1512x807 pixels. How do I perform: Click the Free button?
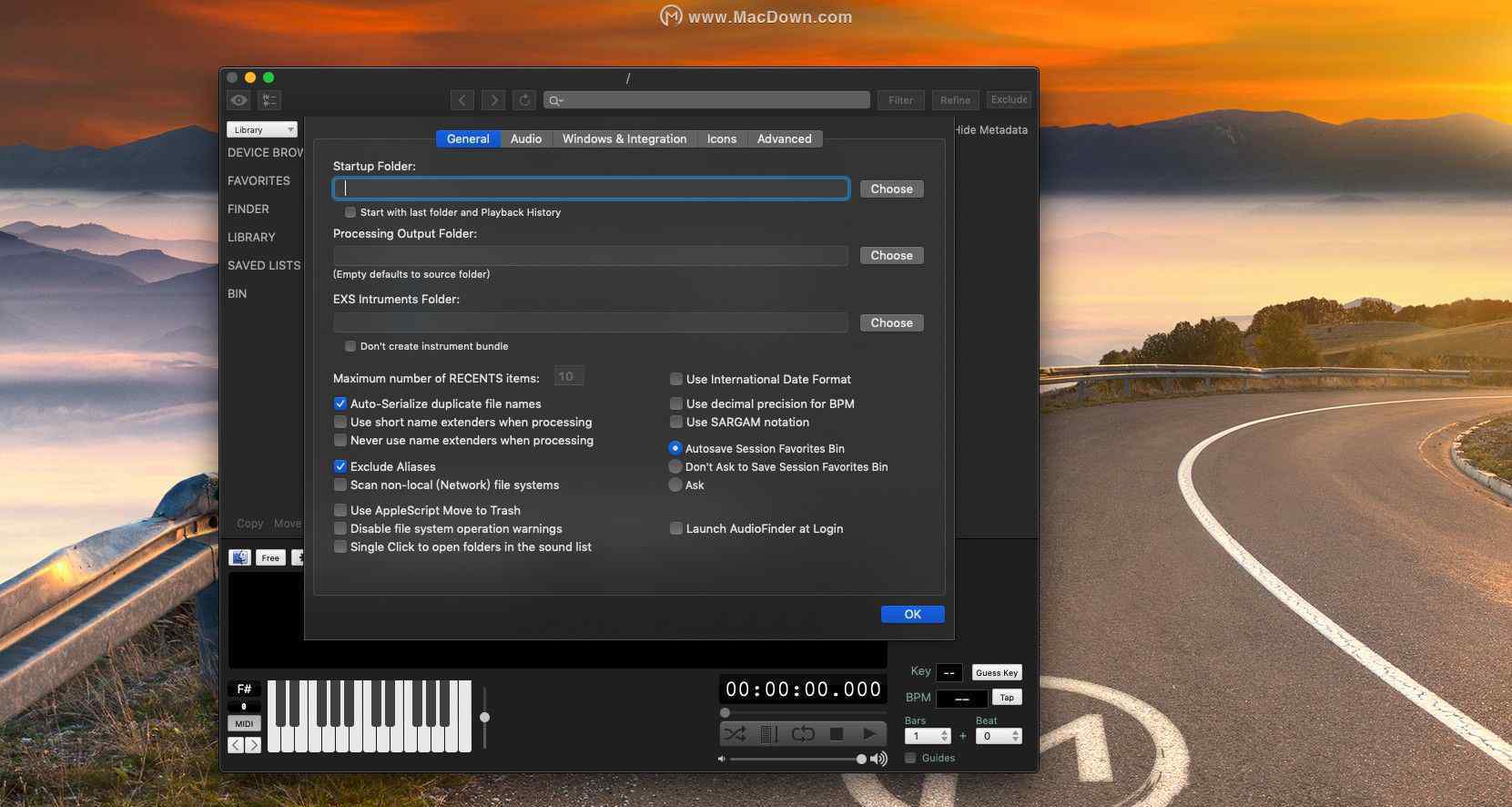270,557
